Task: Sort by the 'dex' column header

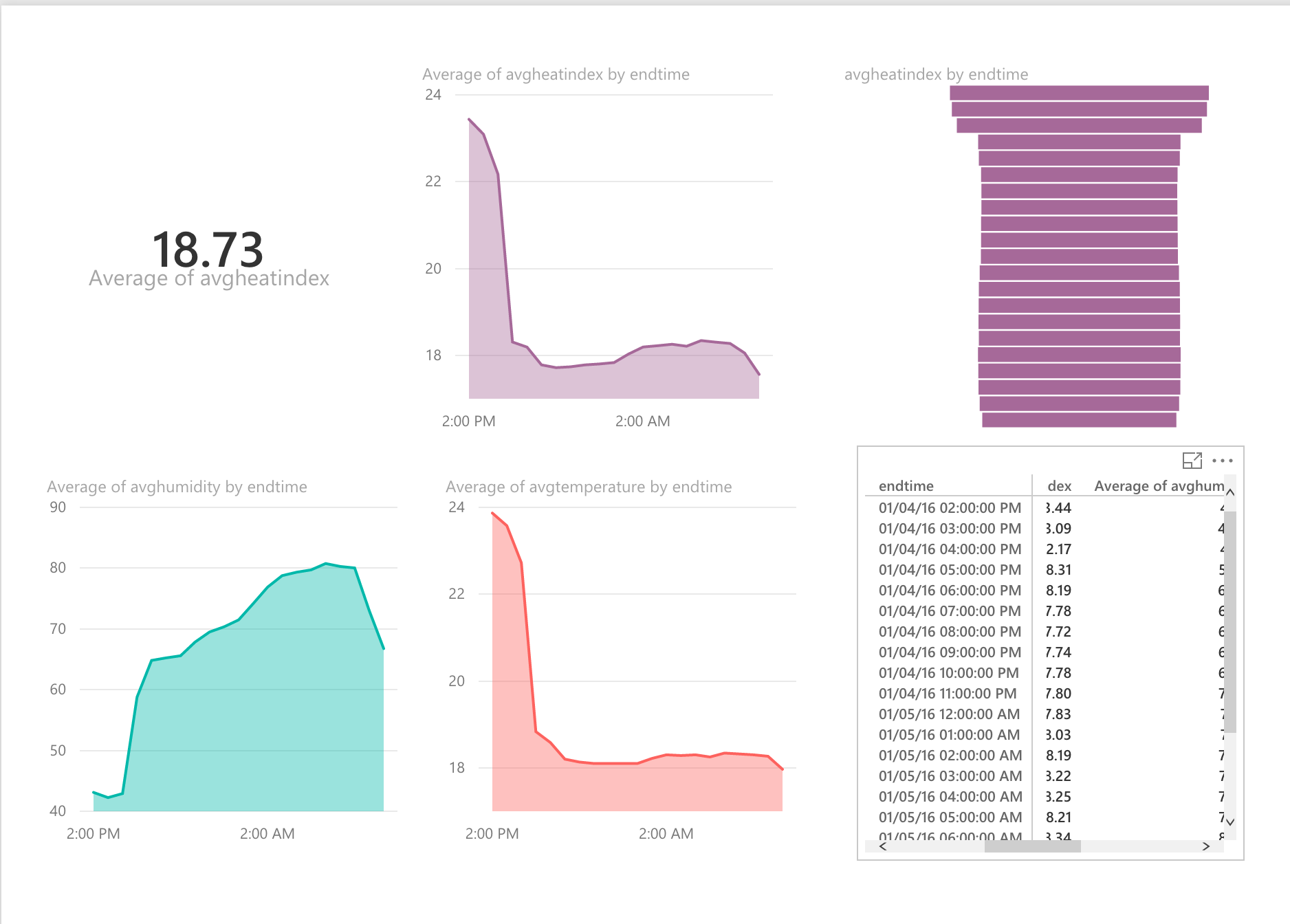Action: [x=1059, y=486]
